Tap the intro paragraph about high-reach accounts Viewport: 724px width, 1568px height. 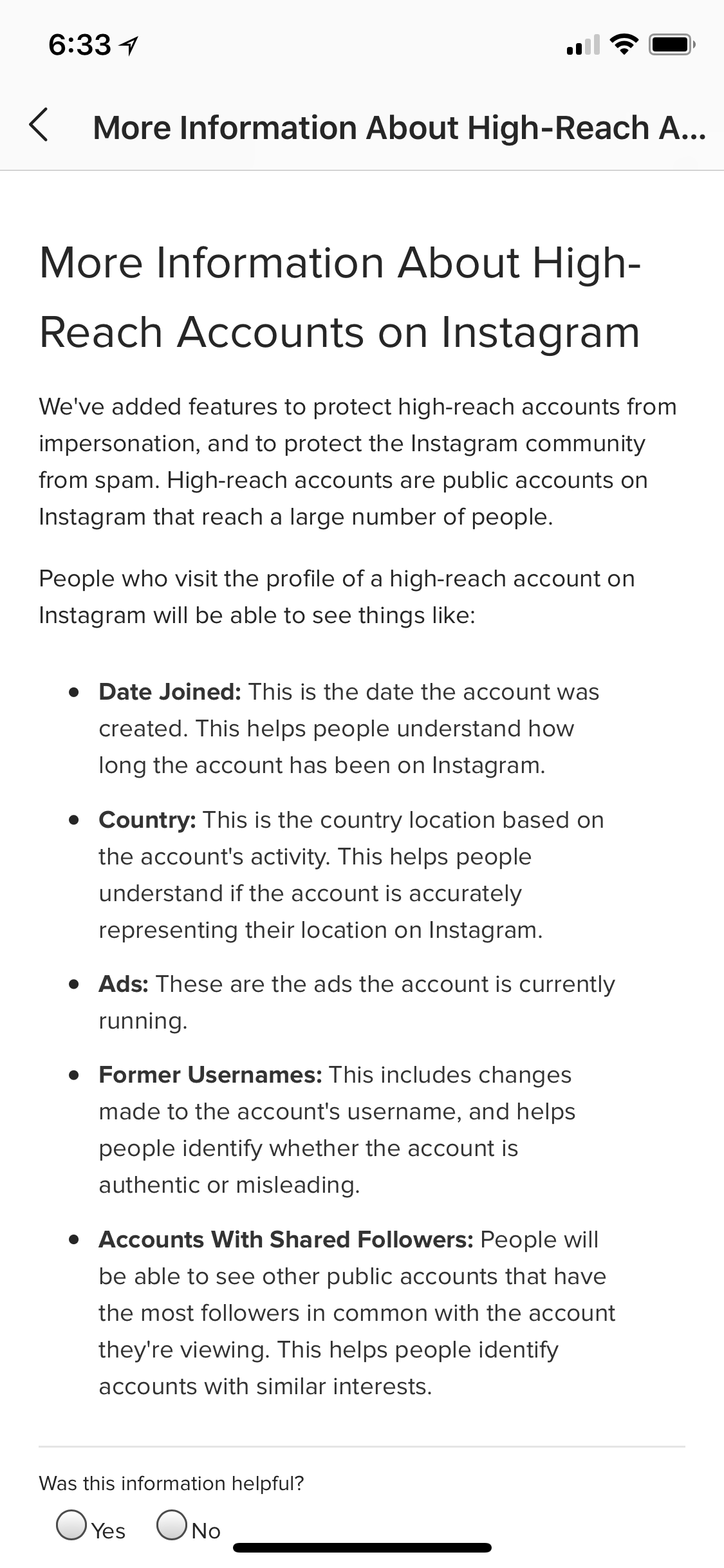(x=358, y=462)
